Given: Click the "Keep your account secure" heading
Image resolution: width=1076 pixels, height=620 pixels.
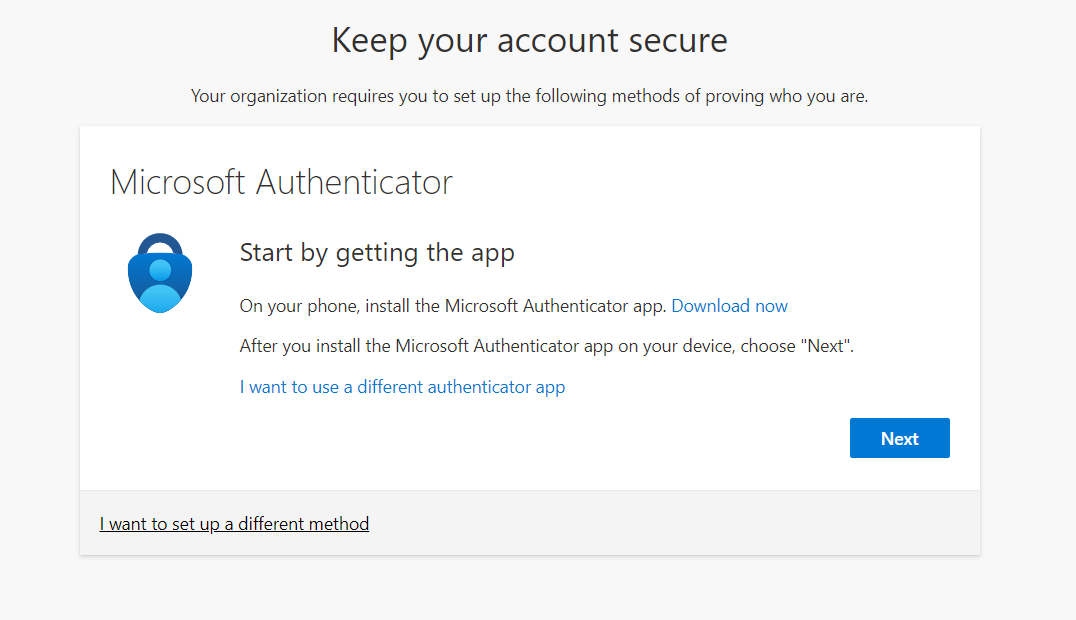Looking at the screenshot, I should click(x=529, y=41).
